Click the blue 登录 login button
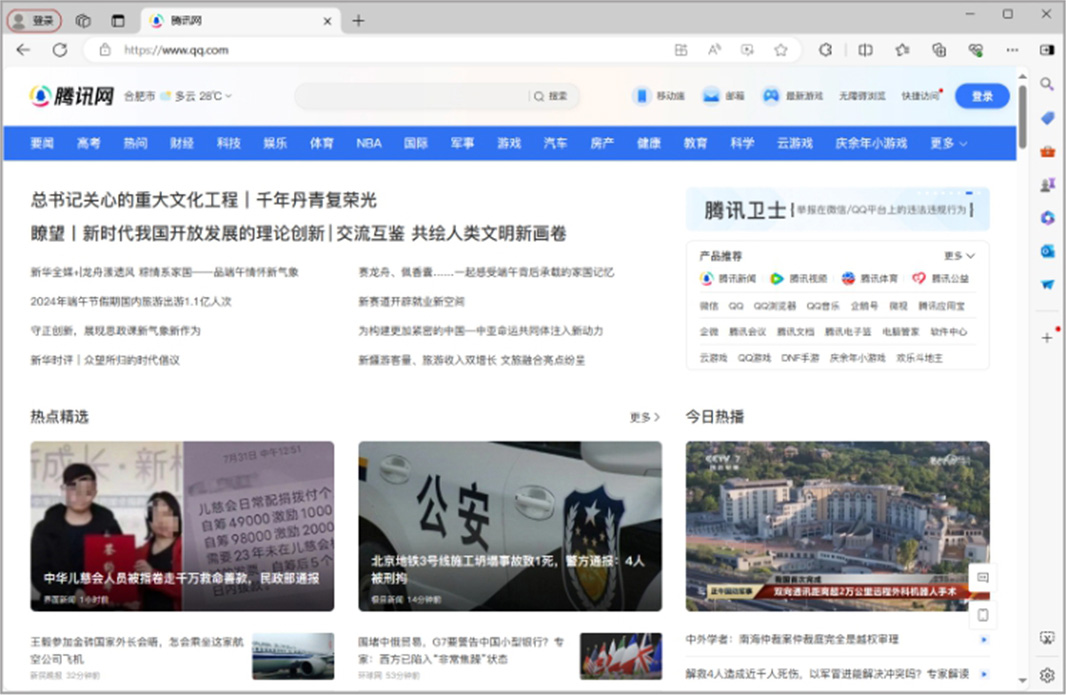Screen dimensions: 1066x695 click(982, 96)
